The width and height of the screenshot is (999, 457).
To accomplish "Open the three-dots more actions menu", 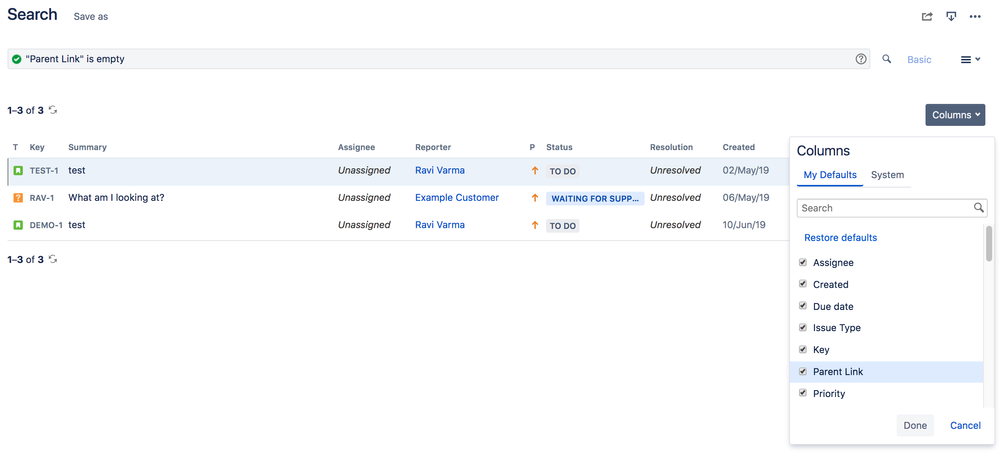I will (975, 16).
